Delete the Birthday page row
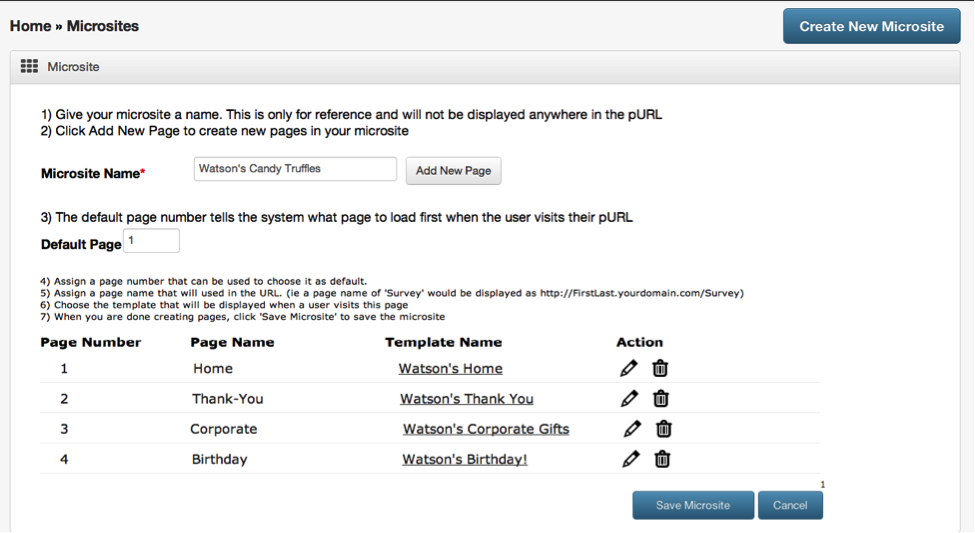 coord(662,459)
